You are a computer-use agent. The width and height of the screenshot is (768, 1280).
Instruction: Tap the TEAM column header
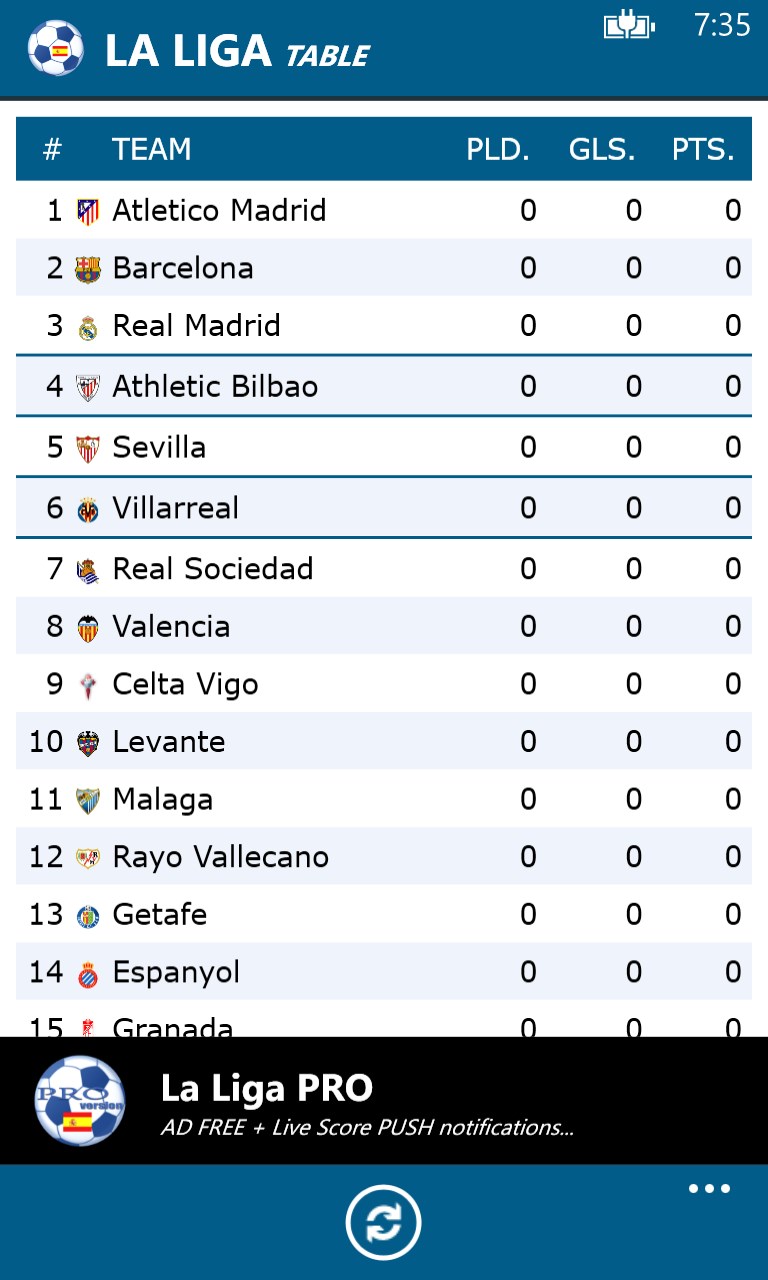tap(152, 149)
